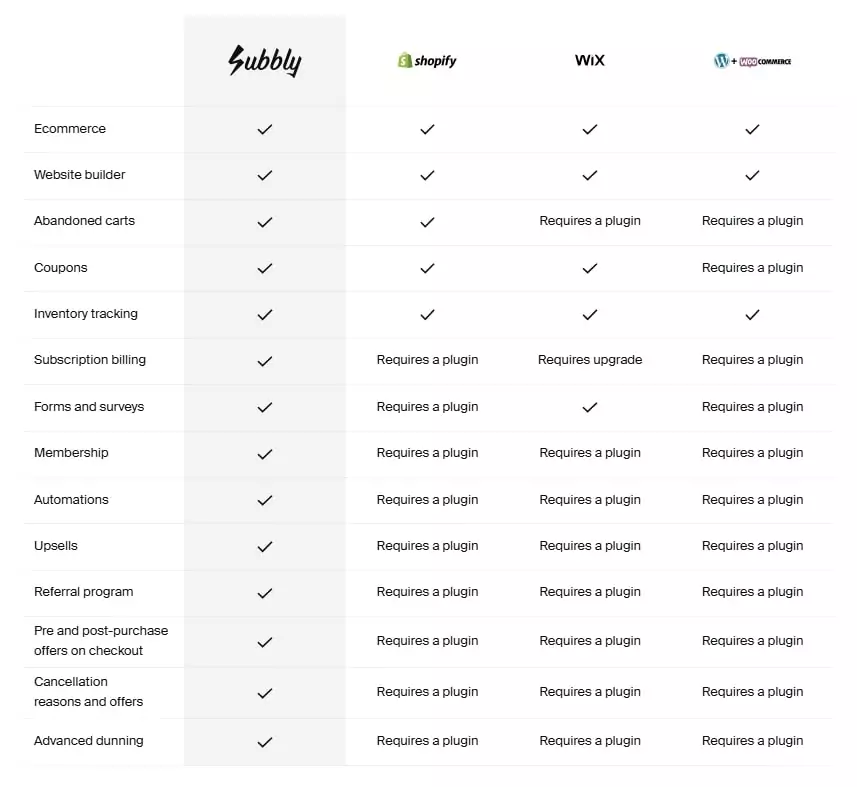Click Shopify's checkmark for Website builder

point(427,175)
